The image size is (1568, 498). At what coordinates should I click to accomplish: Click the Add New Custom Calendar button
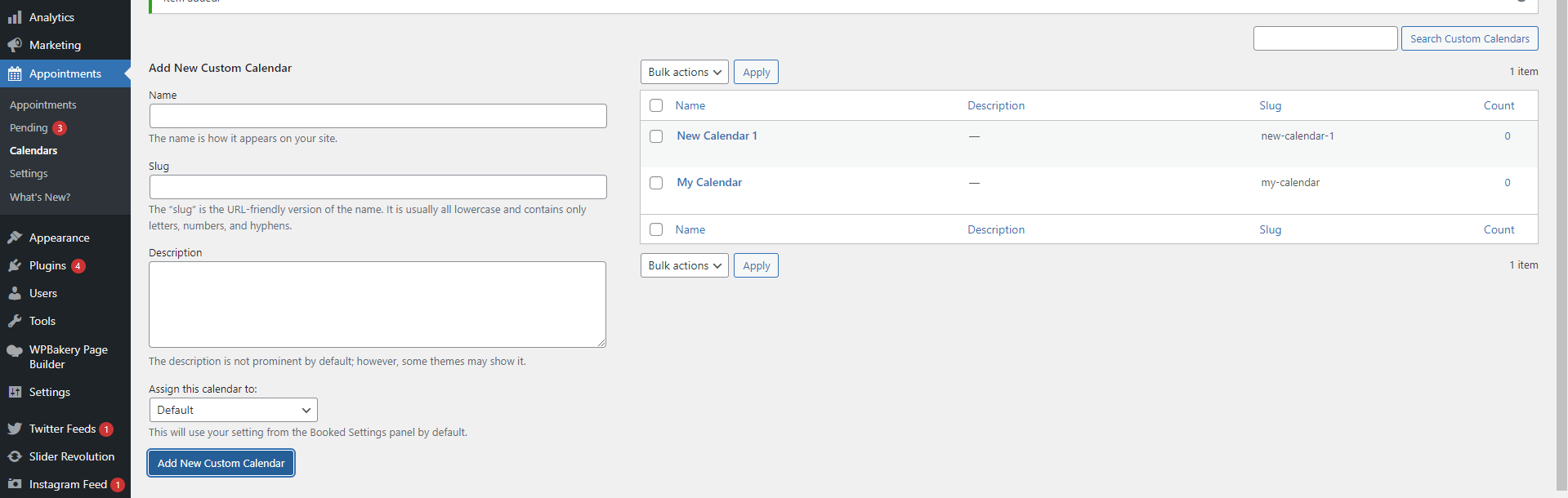221,463
